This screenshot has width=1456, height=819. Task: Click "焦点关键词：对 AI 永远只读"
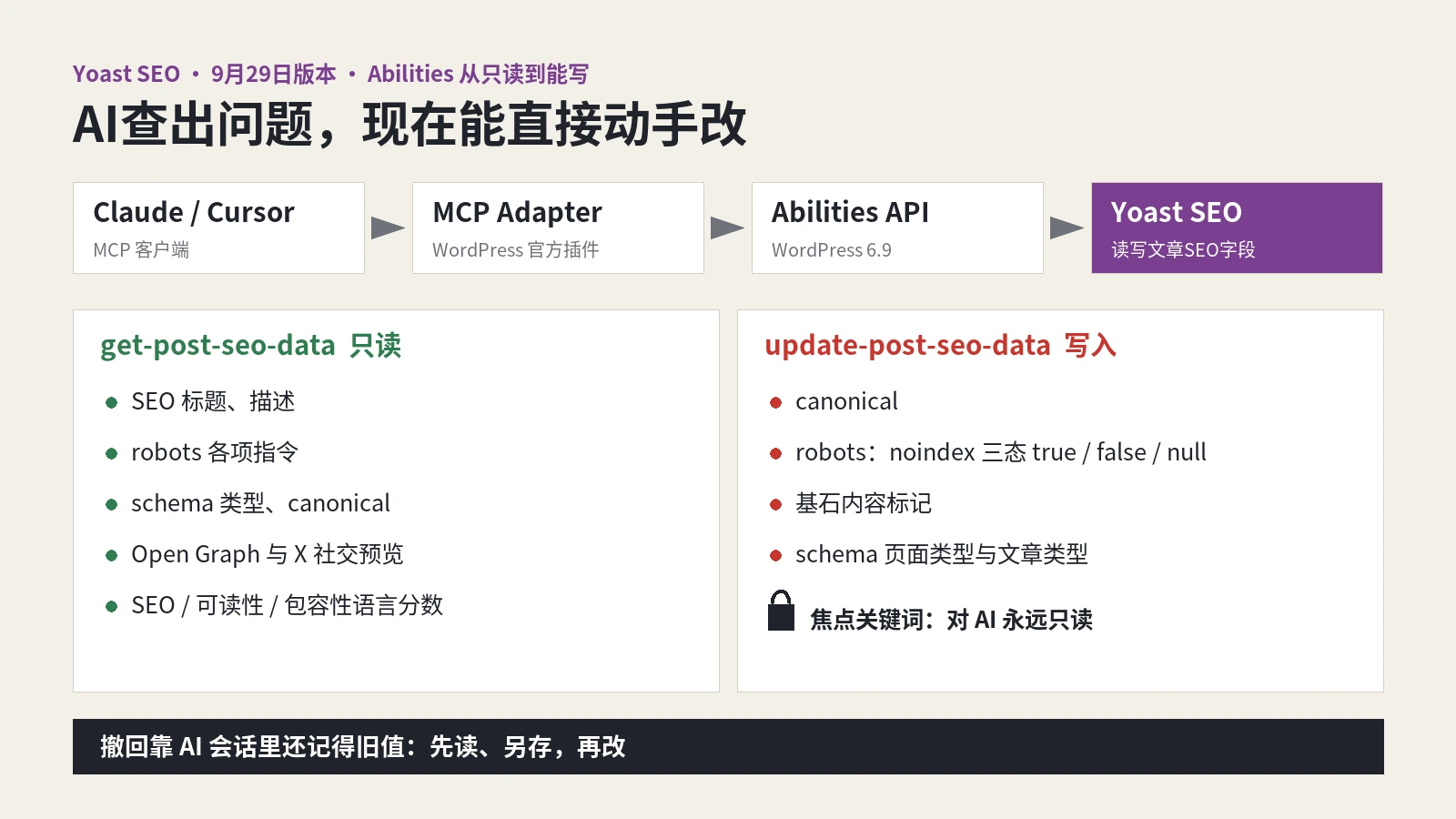(x=951, y=620)
